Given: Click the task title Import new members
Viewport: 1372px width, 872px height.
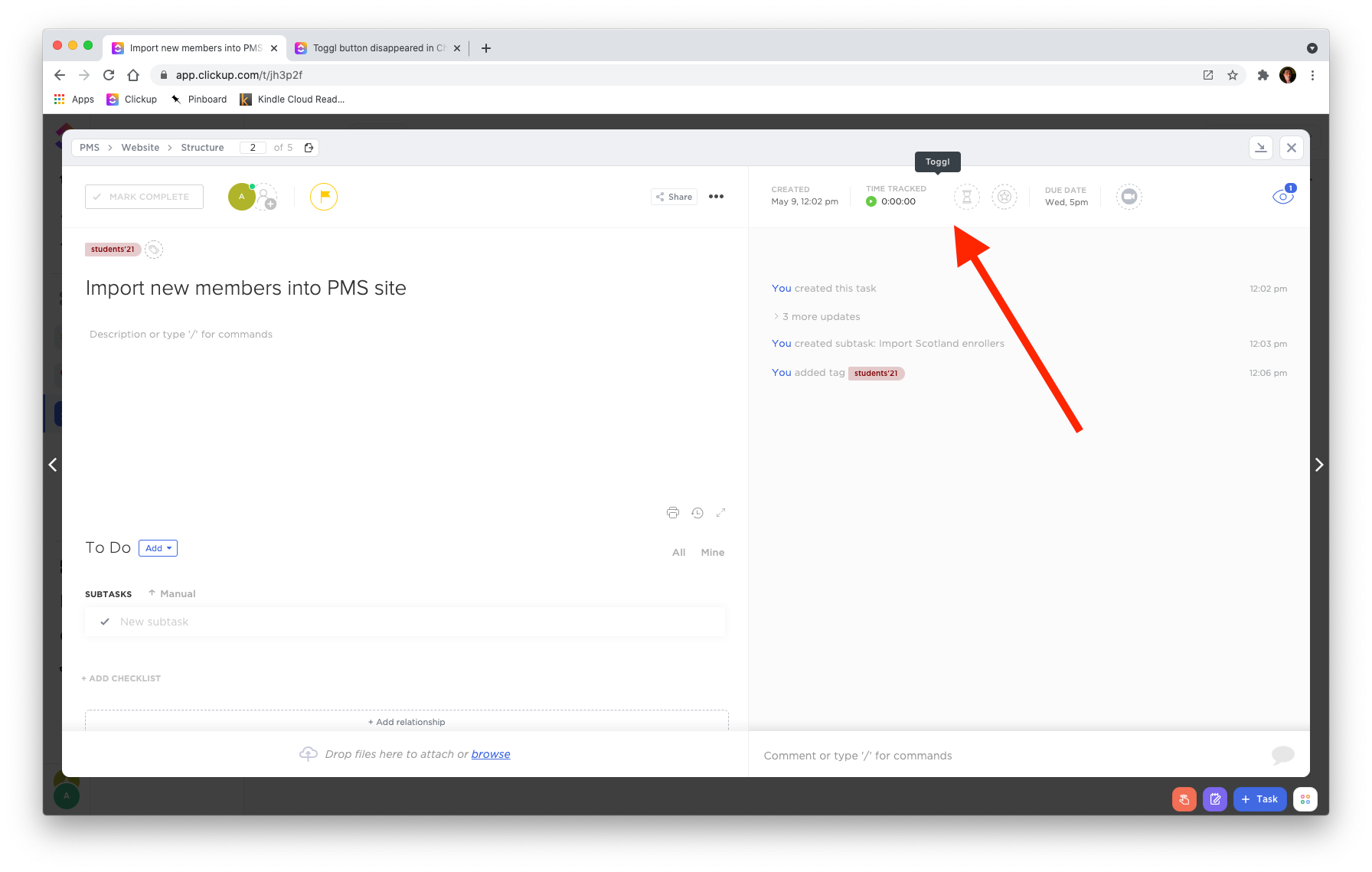Looking at the screenshot, I should click(246, 288).
